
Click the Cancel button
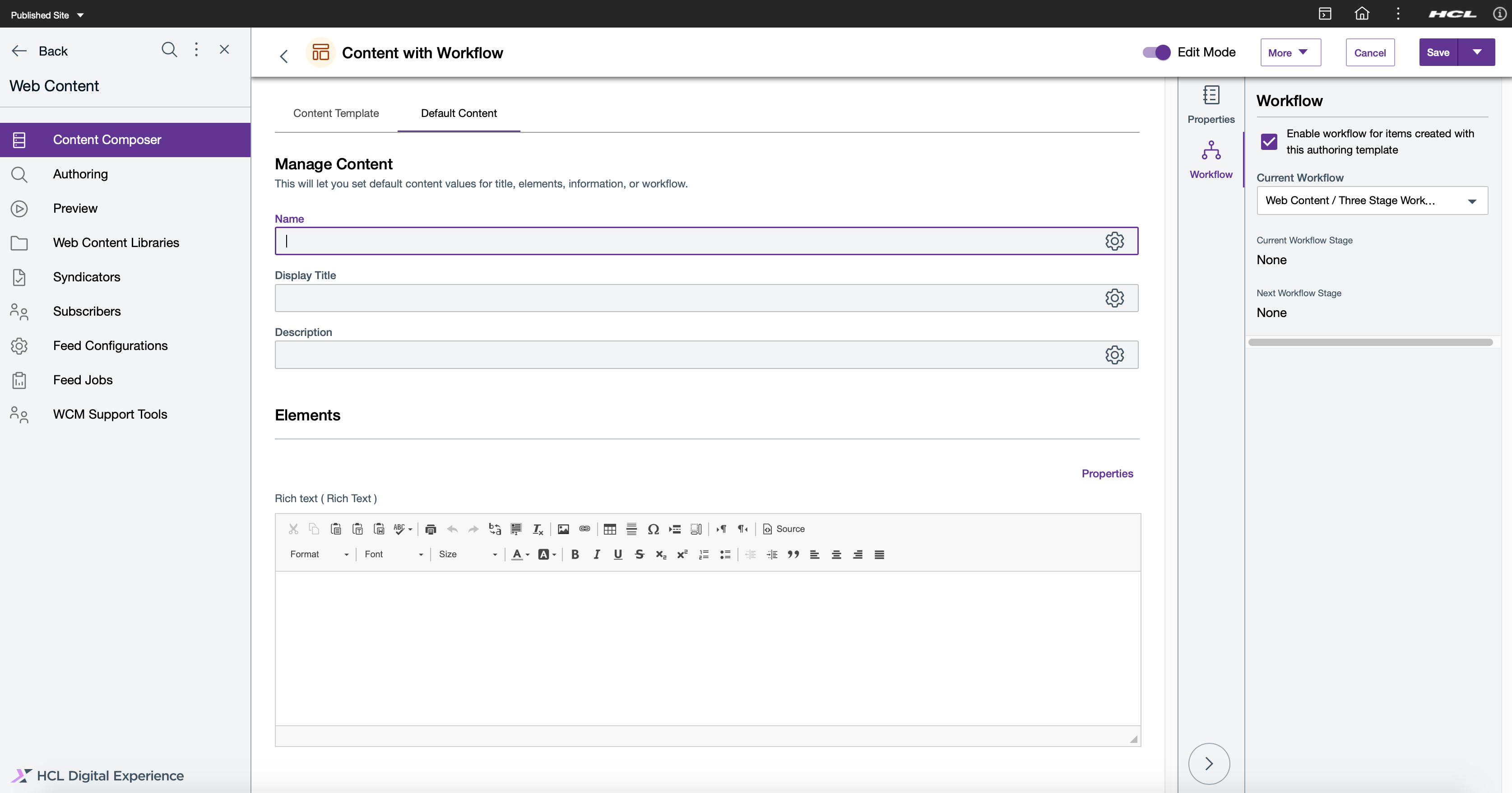point(1370,52)
